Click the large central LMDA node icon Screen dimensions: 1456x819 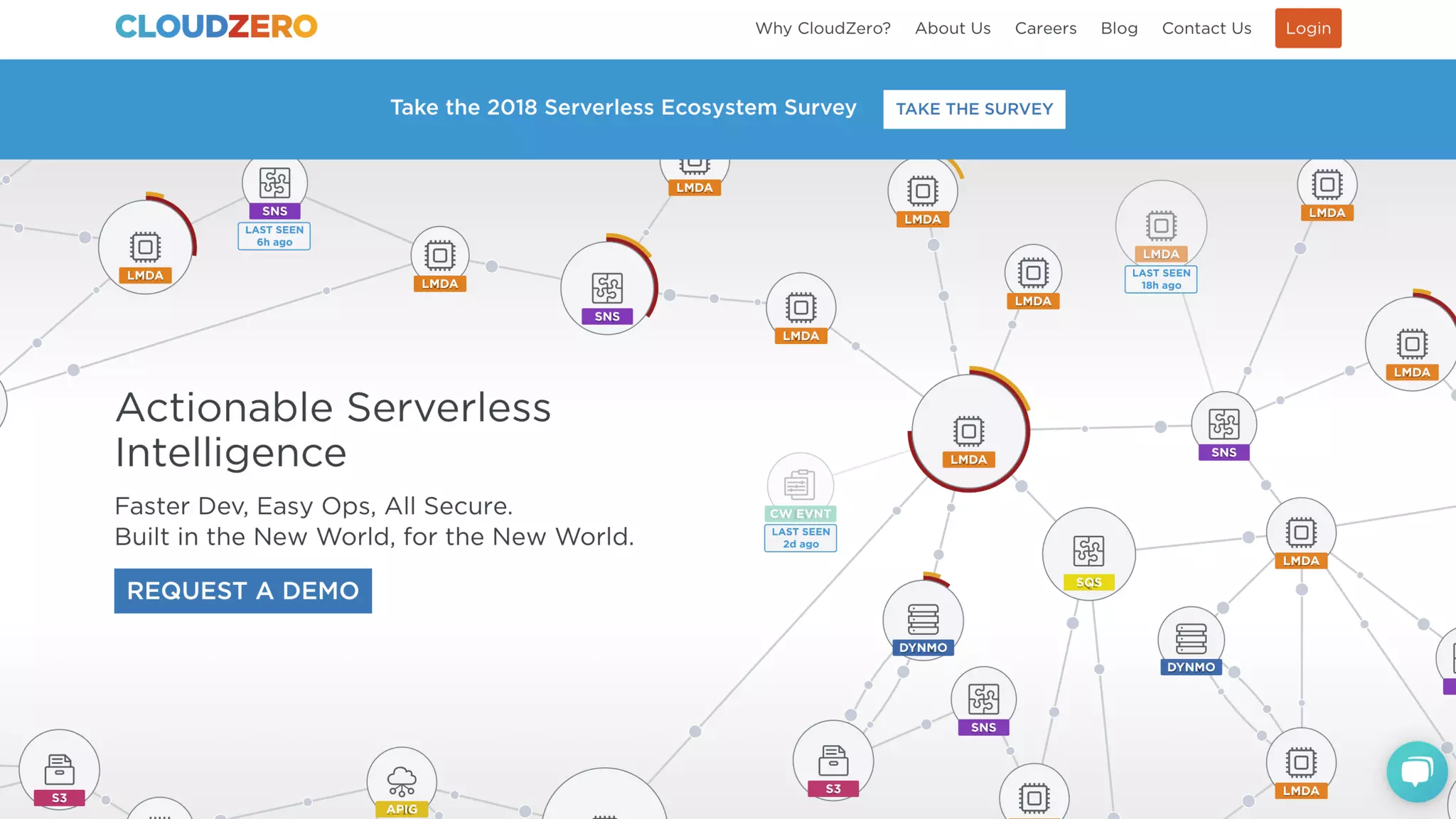click(x=968, y=432)
